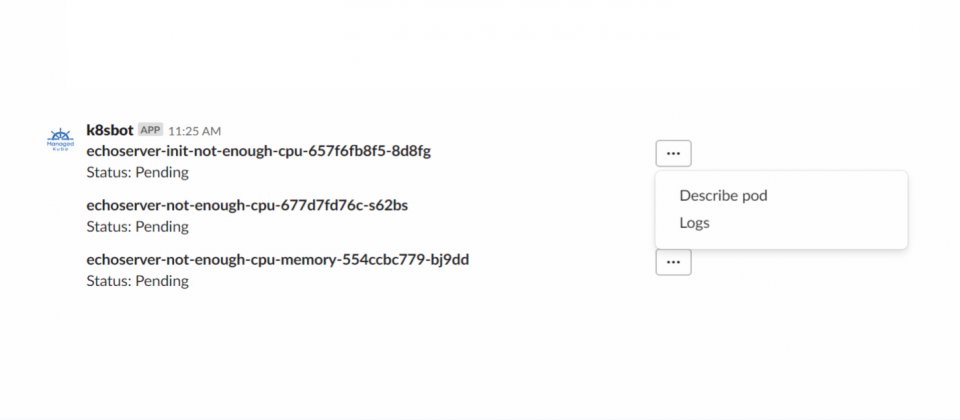The width and height of the screenshot is (960, 420).
Task: Click the APP badge next to k8sbot
Action: 151,130
